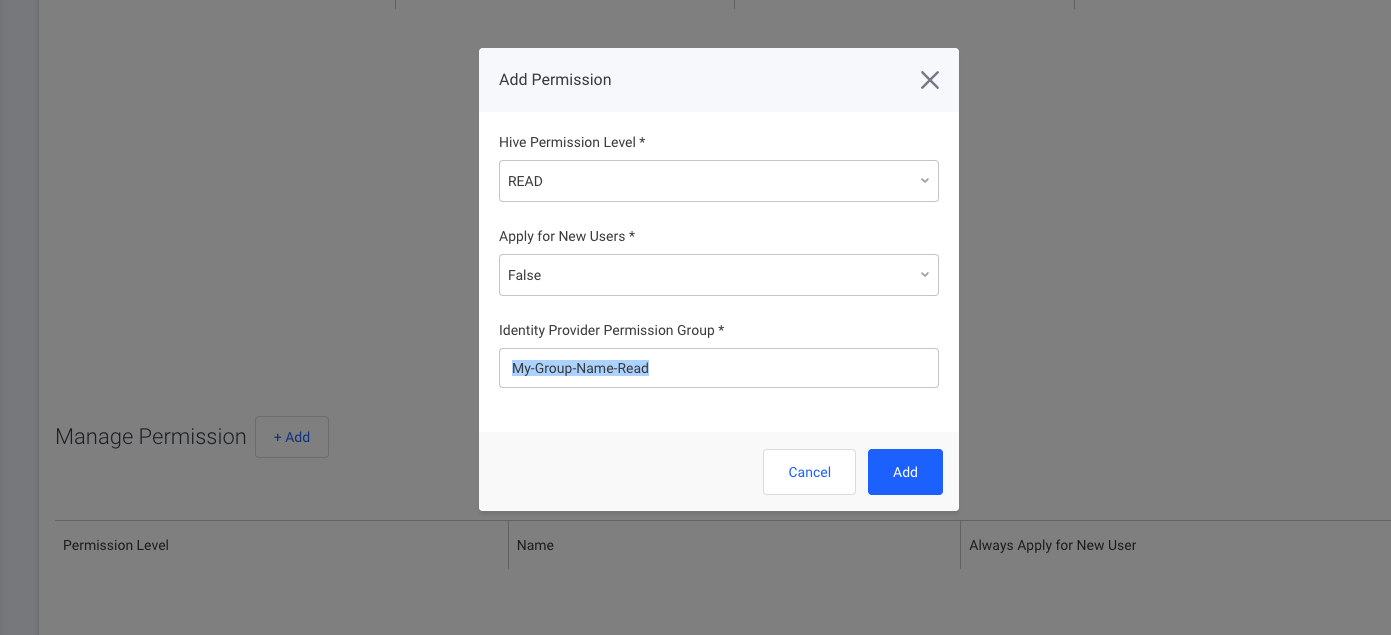Click the Apply for New Users label

point(567,236)
